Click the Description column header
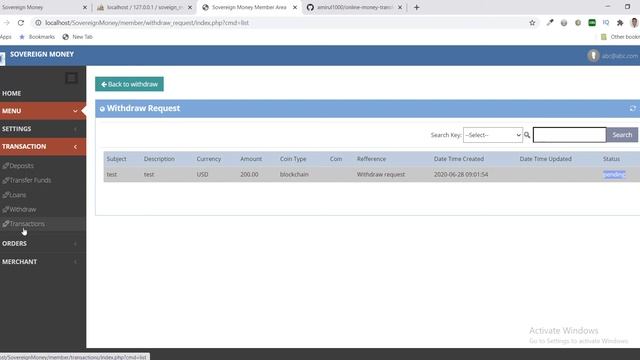Viewport: 640px width, 360px height. (159, 159)
